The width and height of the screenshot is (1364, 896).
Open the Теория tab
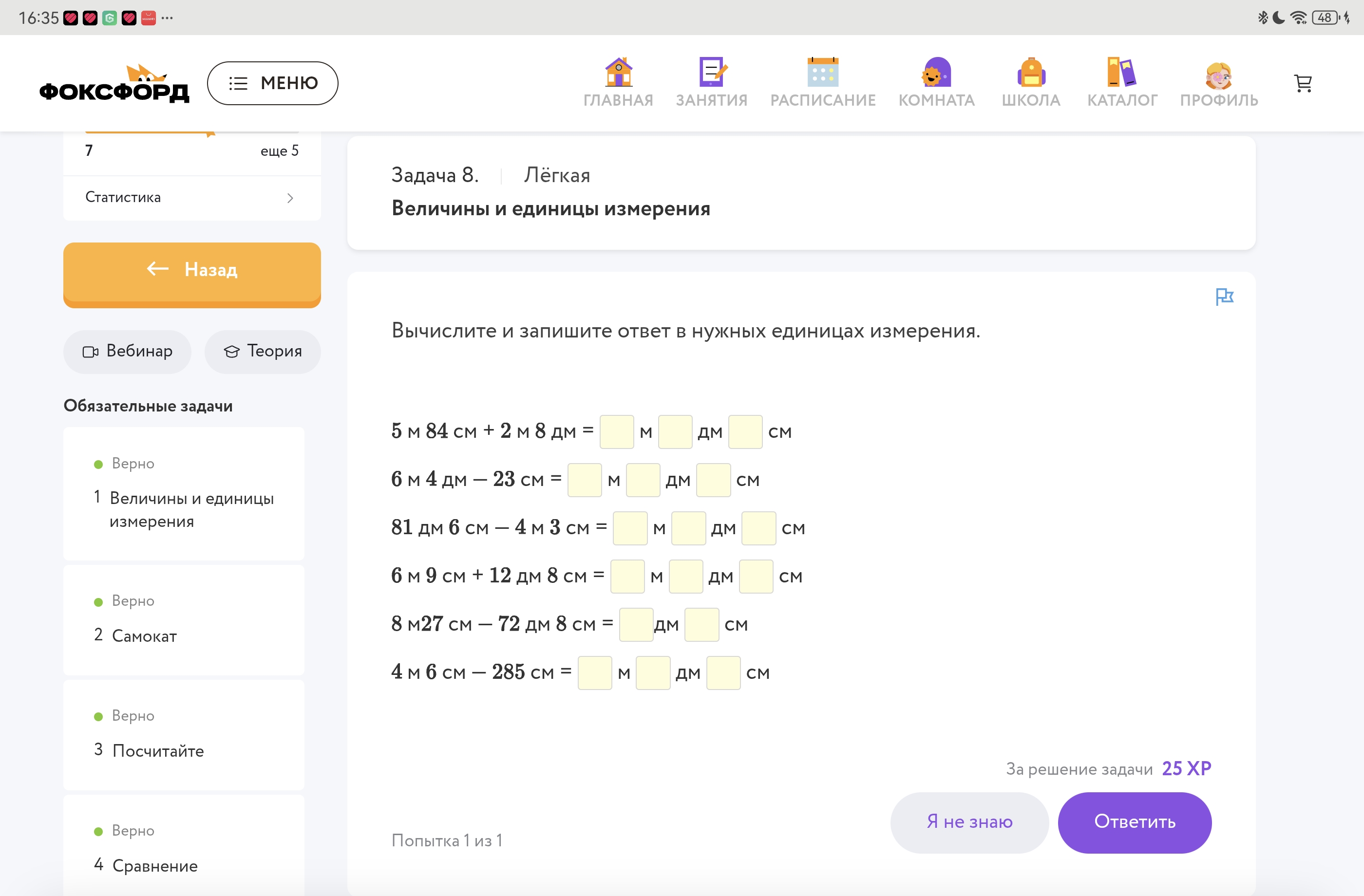point(263,351)
